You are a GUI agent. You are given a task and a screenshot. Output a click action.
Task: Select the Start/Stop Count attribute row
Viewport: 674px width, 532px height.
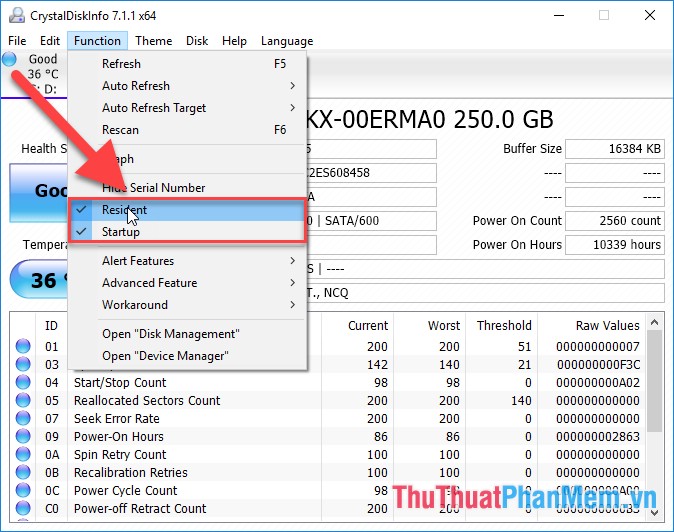coord(328,382)
